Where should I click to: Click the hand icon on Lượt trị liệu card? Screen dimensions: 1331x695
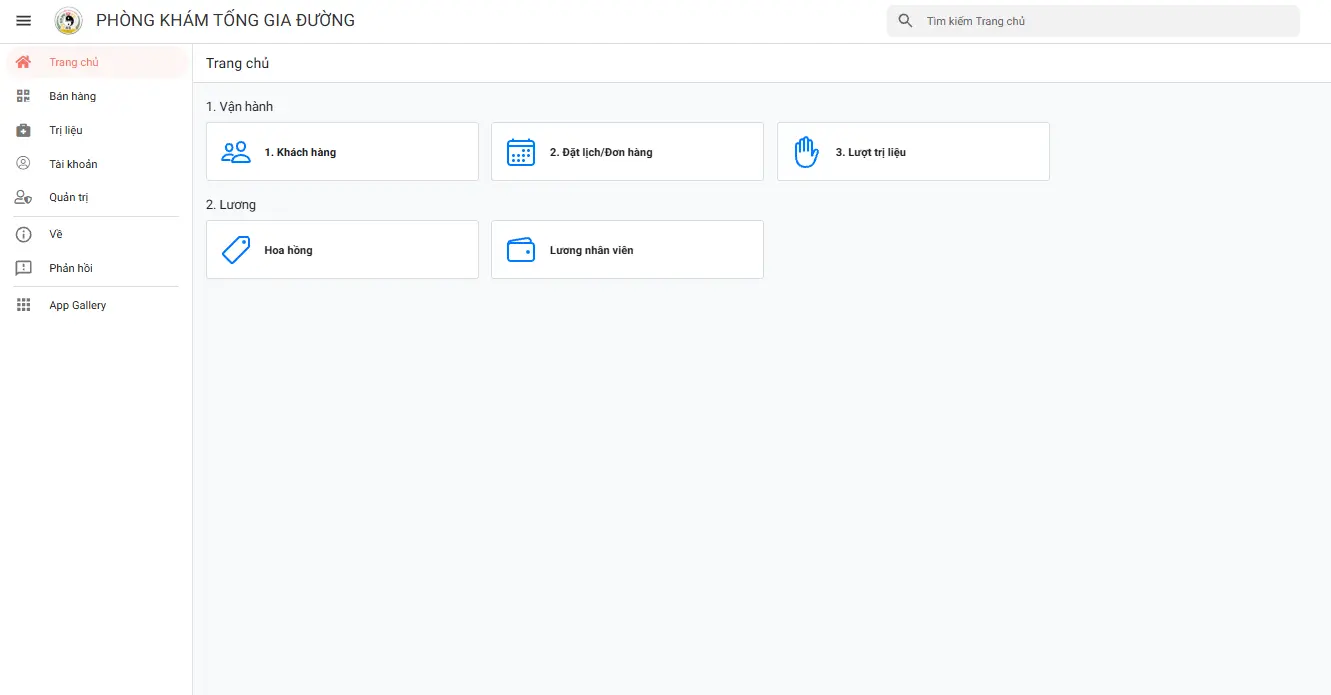coord(806,152)
